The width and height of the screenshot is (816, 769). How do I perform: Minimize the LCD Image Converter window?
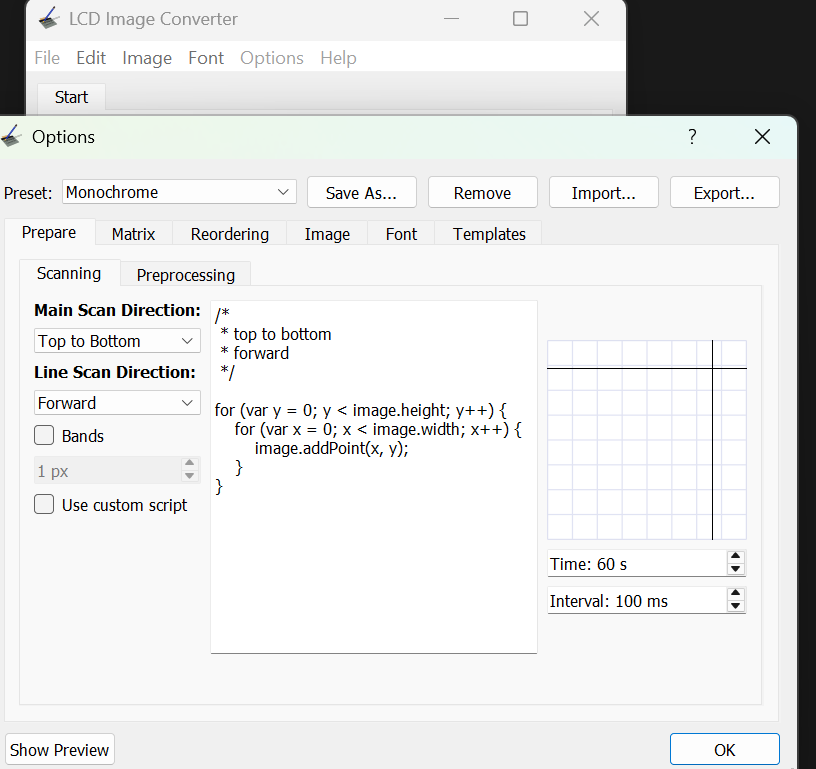coord(451,19)
